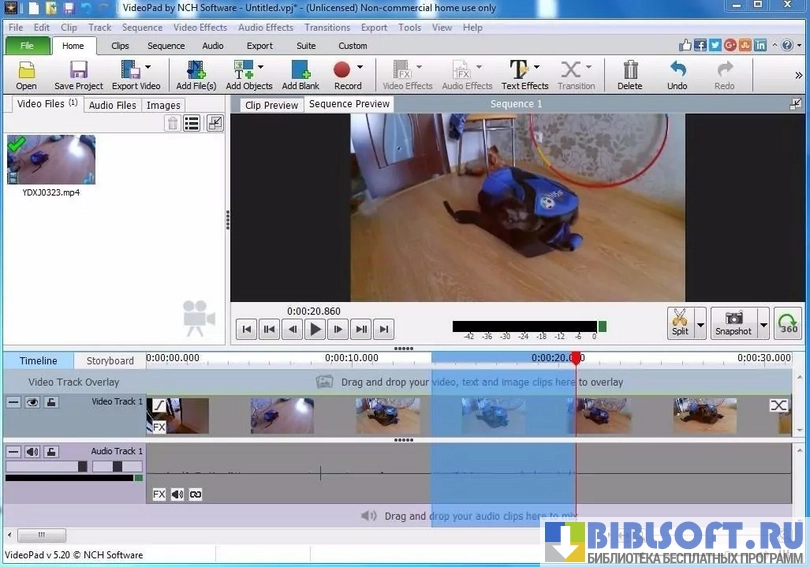Toggle Video Track 1 visibility eye

point(32,402)
